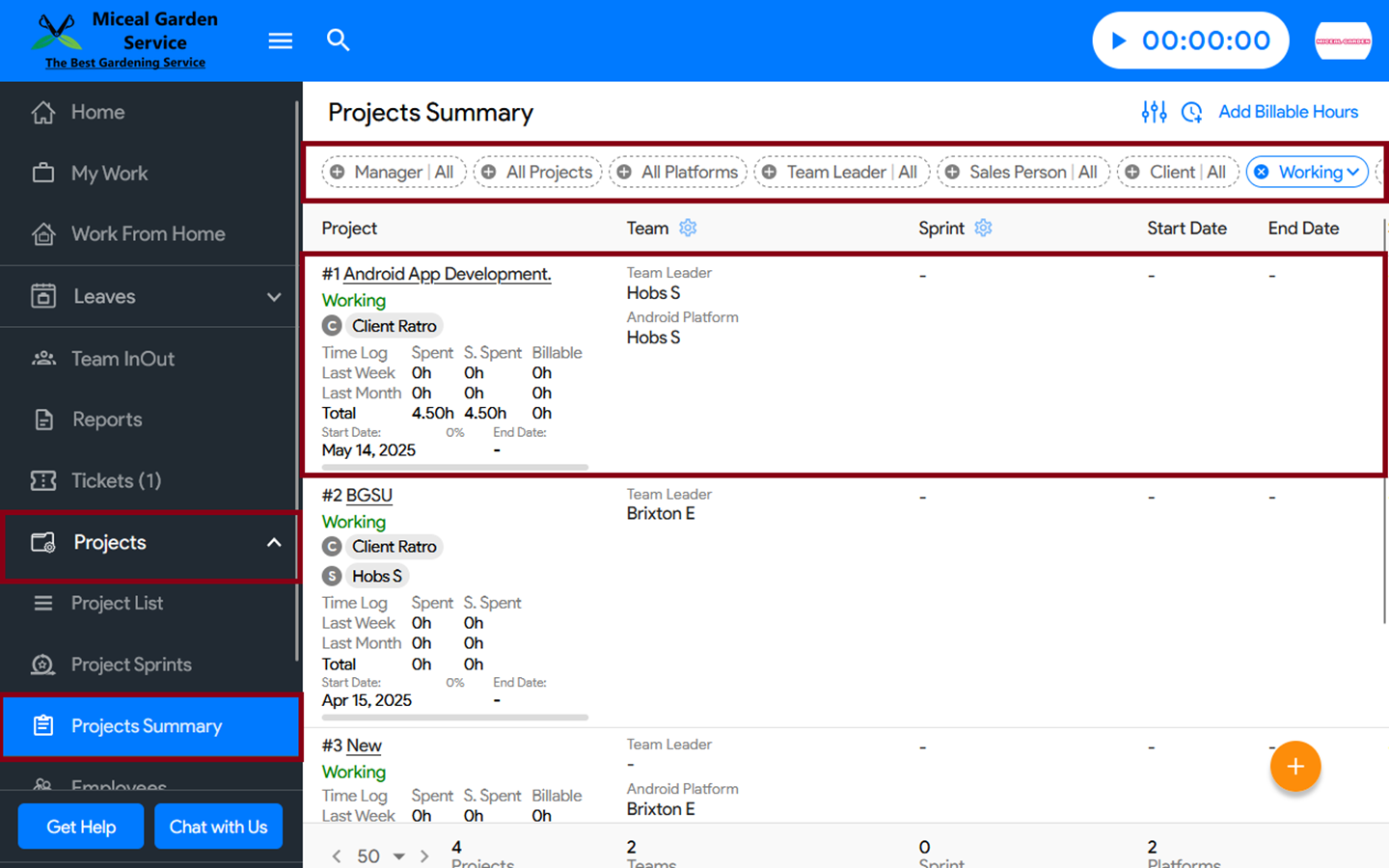Open the filter sliders icon
The width and height of the screenshot is (1389, 868).
(x=1154, y=112)
